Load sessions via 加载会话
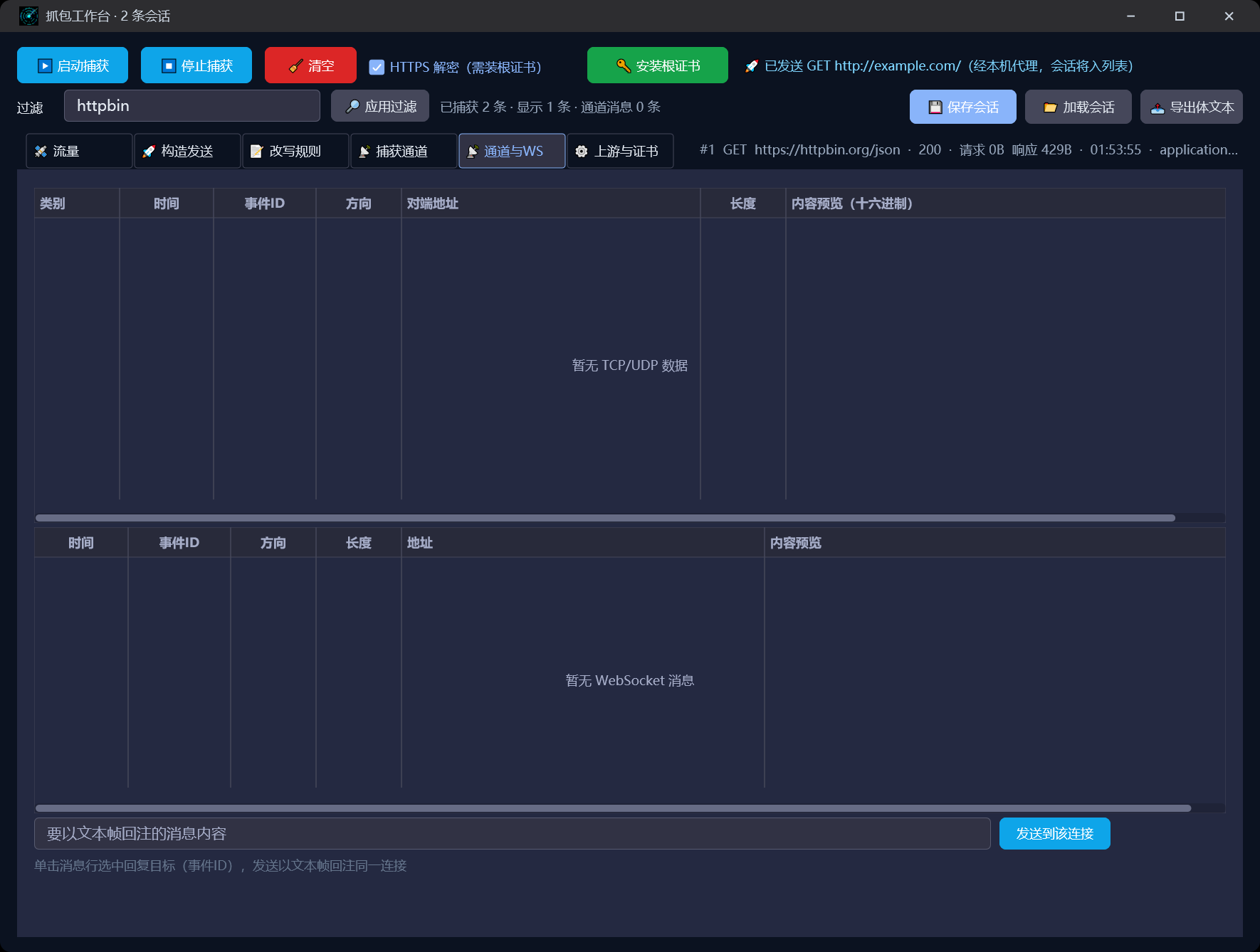The height and width of the screenshot is (952, 1260). (1078, 107)
